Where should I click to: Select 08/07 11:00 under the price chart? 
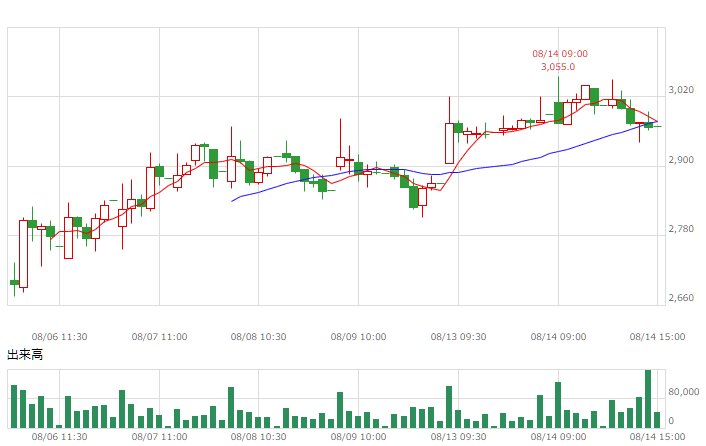click(159, 337)
